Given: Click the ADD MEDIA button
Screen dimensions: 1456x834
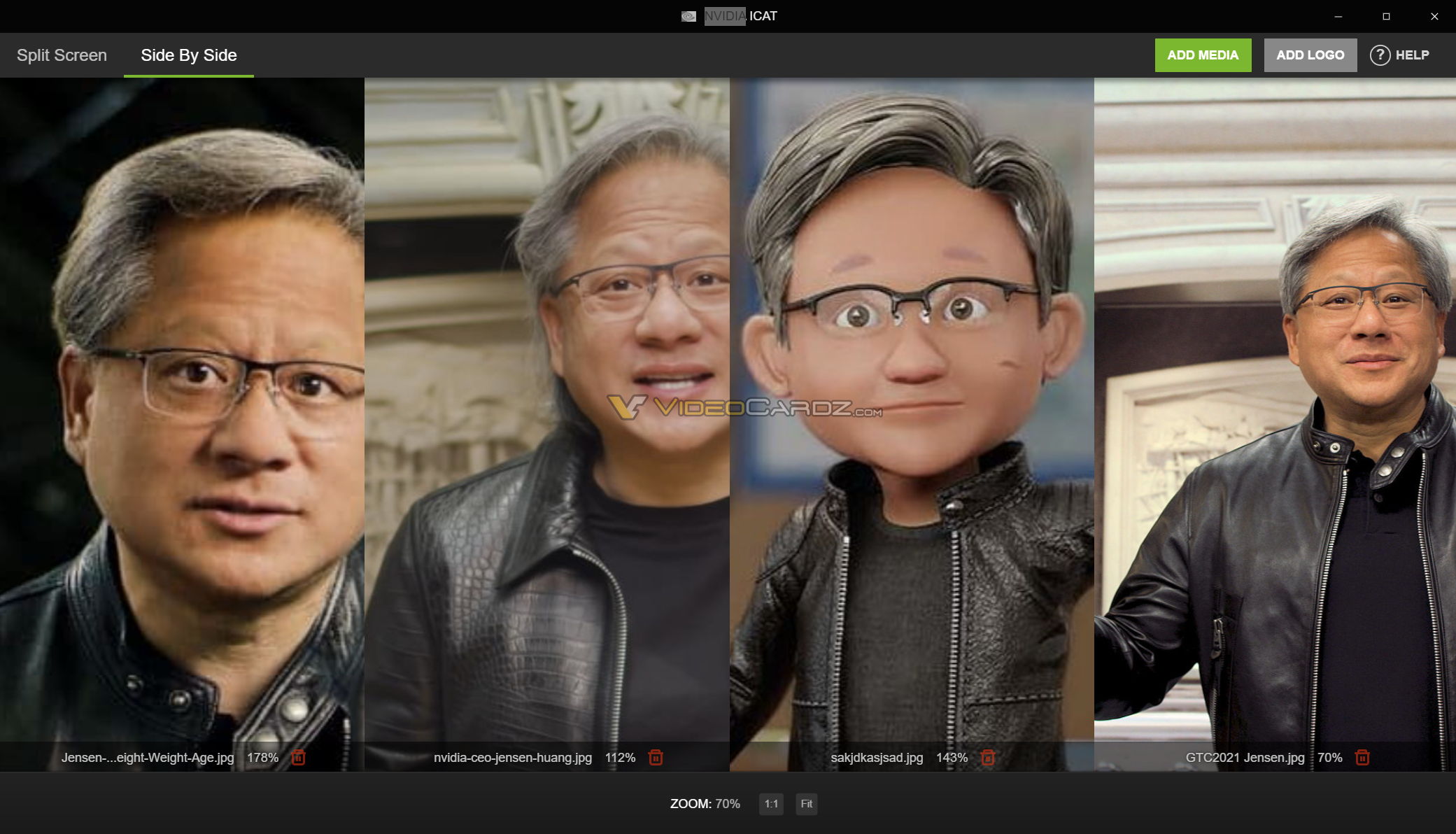Looking at the screenshot, I should (x=1203, y=55).
